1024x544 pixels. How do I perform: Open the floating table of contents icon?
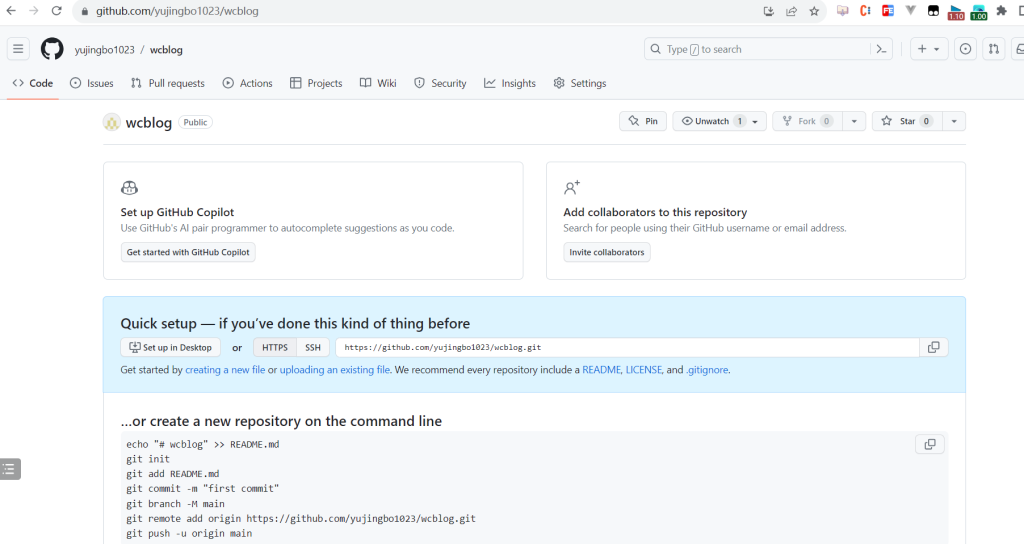[9, 469]
